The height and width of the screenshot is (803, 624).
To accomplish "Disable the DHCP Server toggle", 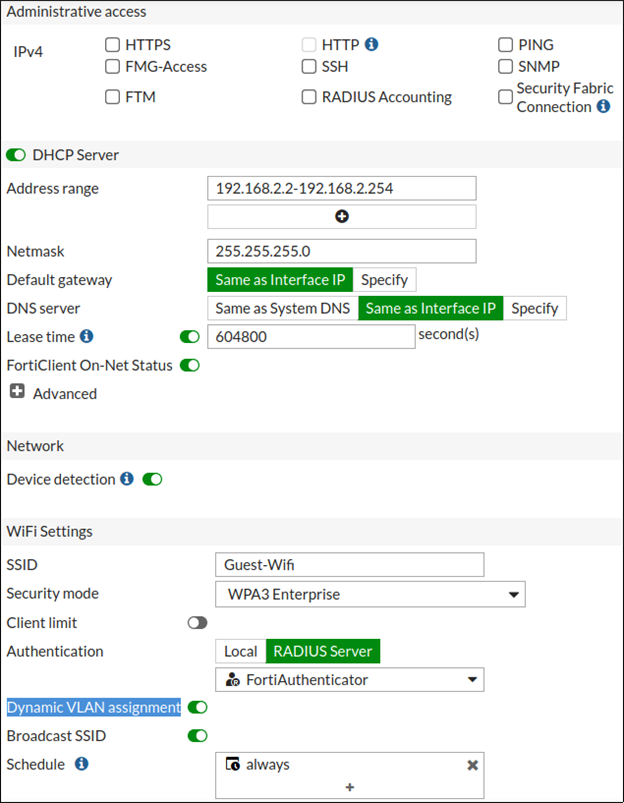I will click(16, 155).
